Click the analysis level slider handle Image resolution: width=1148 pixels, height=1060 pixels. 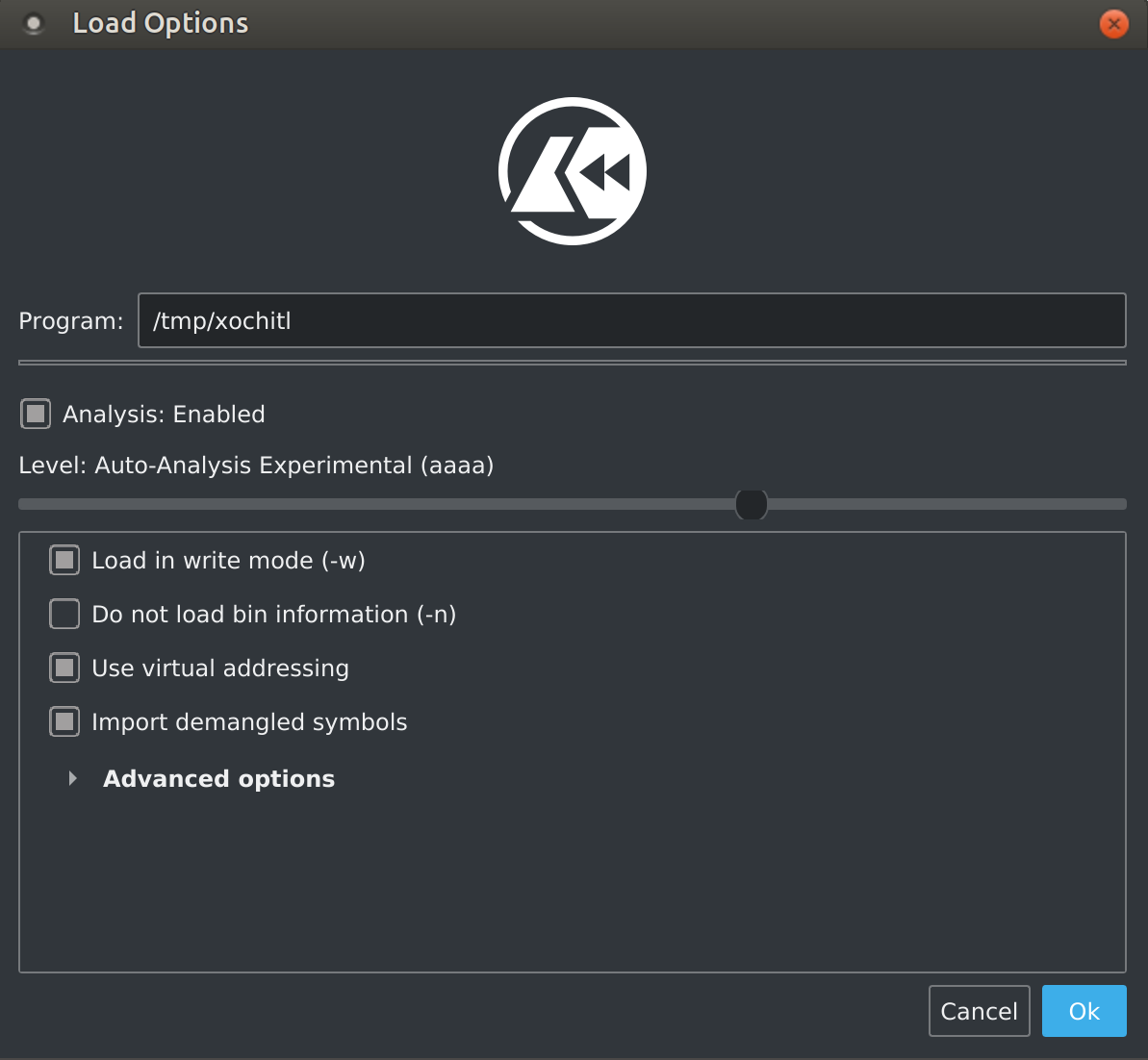click(751, 504)
